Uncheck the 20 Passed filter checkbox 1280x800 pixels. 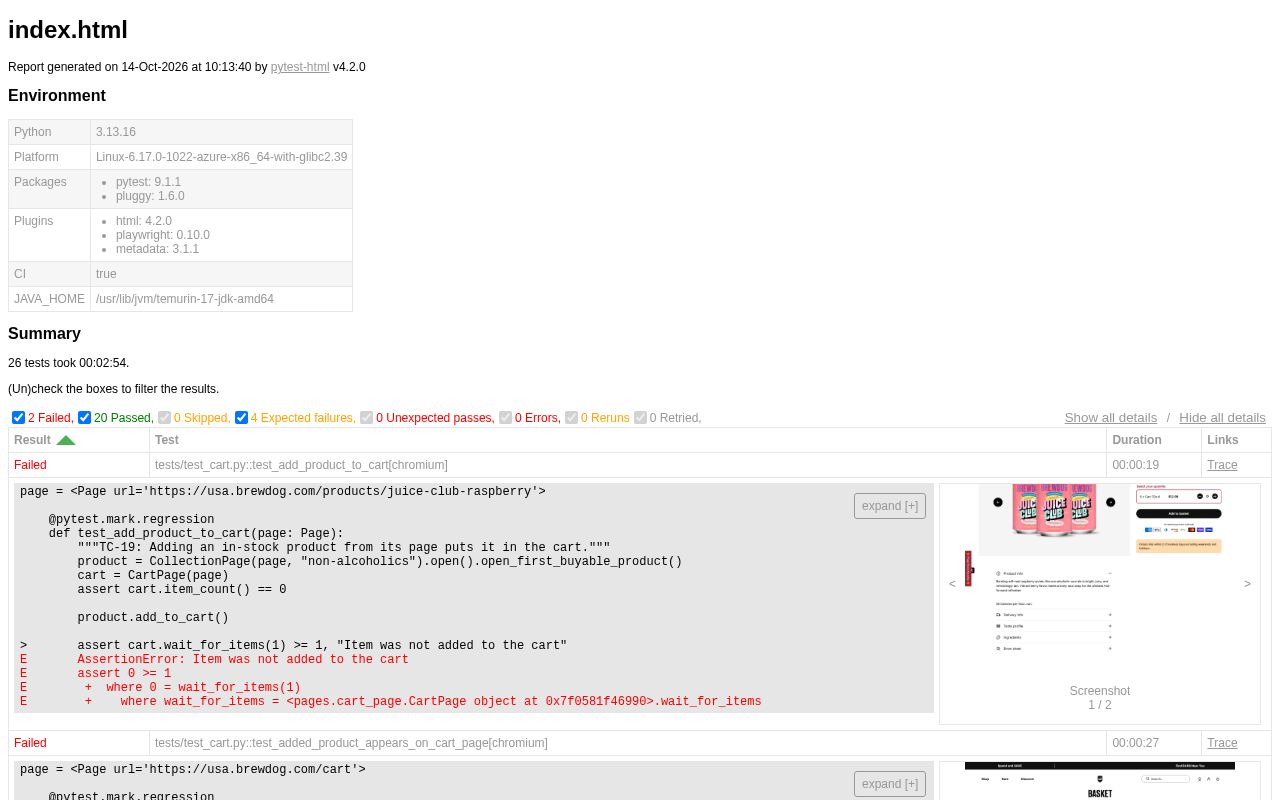click(84, 418)
